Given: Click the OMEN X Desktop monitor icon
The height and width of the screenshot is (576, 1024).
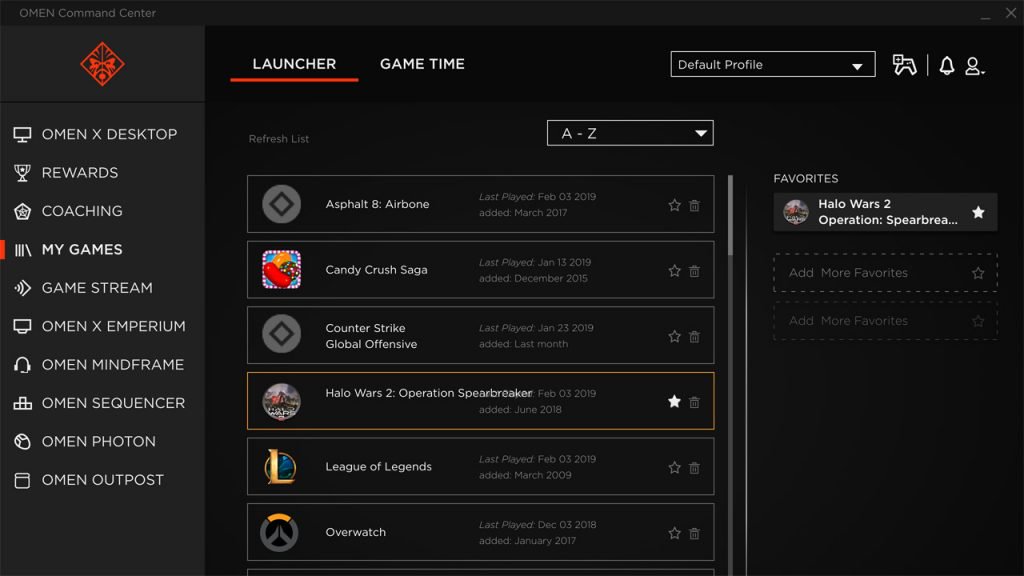Looking at the screenshot, I should pos(22,135).
